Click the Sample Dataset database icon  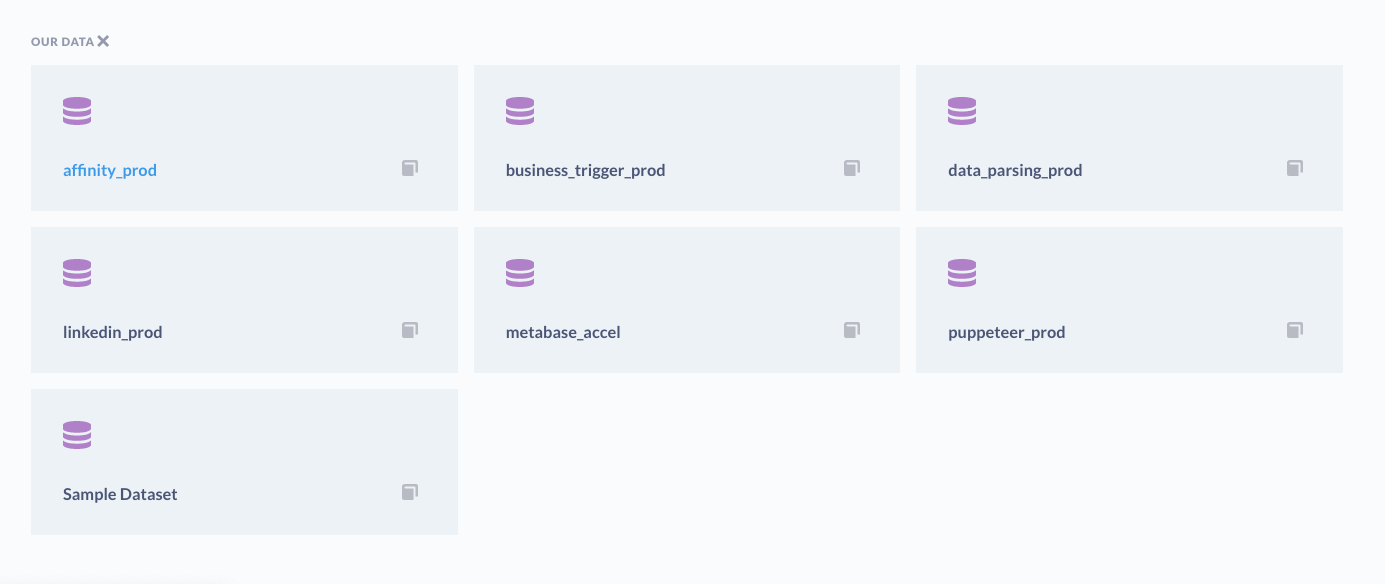point(77,435)
